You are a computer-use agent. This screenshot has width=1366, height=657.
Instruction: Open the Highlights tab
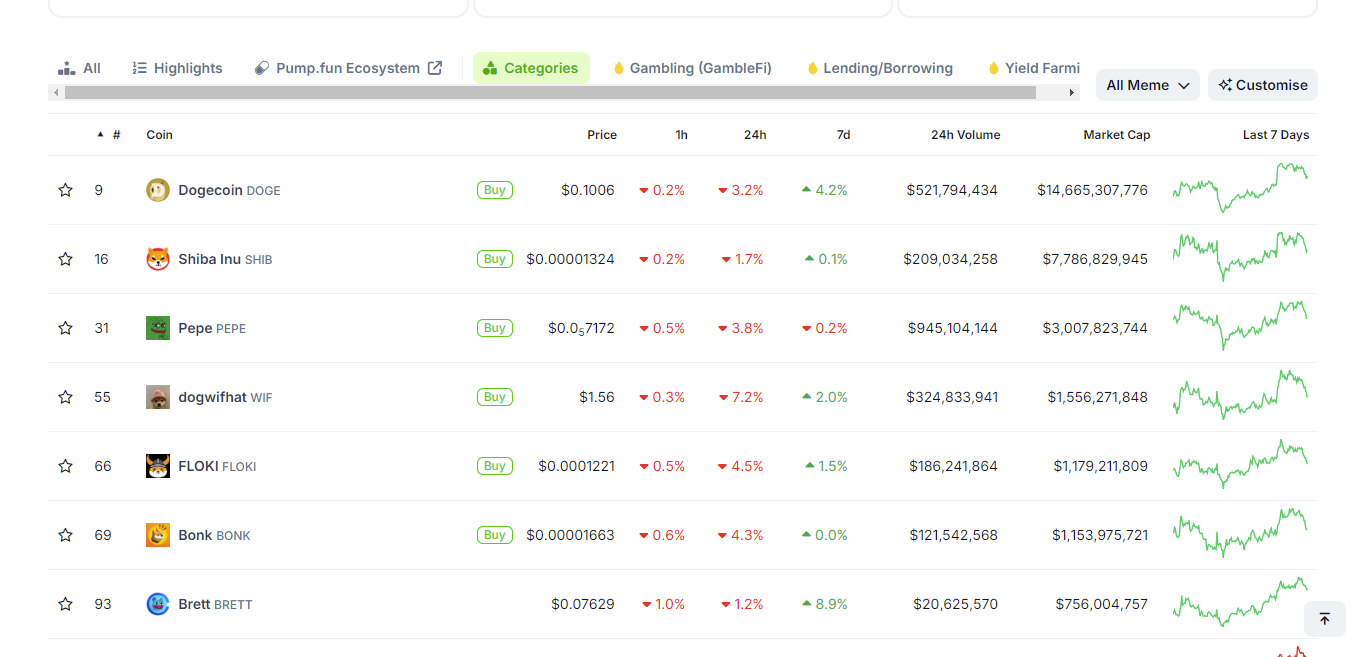coord(178,68)
